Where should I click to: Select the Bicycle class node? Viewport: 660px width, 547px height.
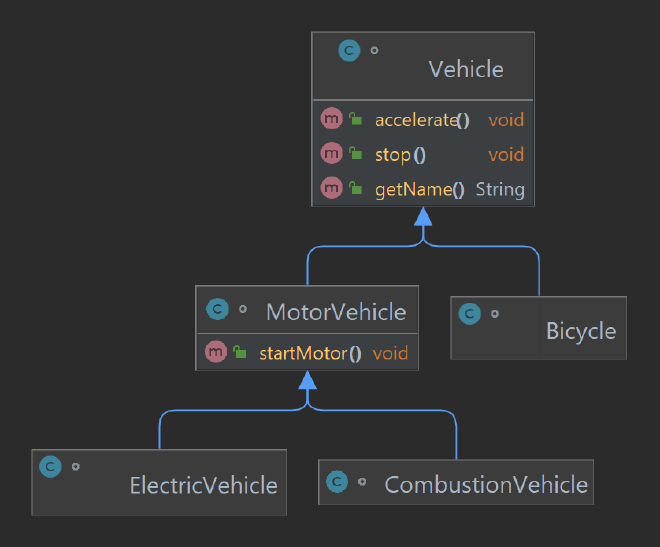tap(538, 328)
